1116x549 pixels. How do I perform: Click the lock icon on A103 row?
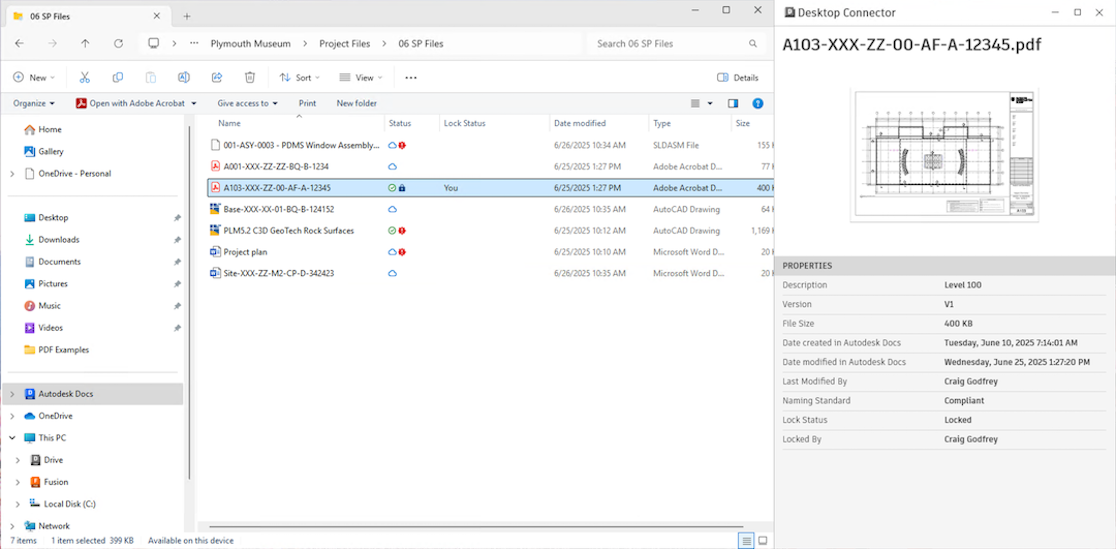pos(402,188)
